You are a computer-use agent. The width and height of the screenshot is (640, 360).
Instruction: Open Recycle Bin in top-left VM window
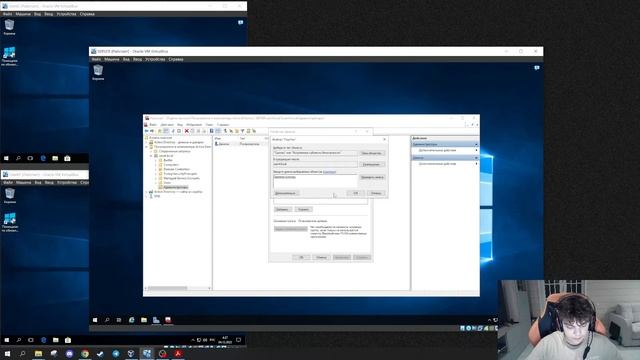pyautogui.click(x=9, y=27)
